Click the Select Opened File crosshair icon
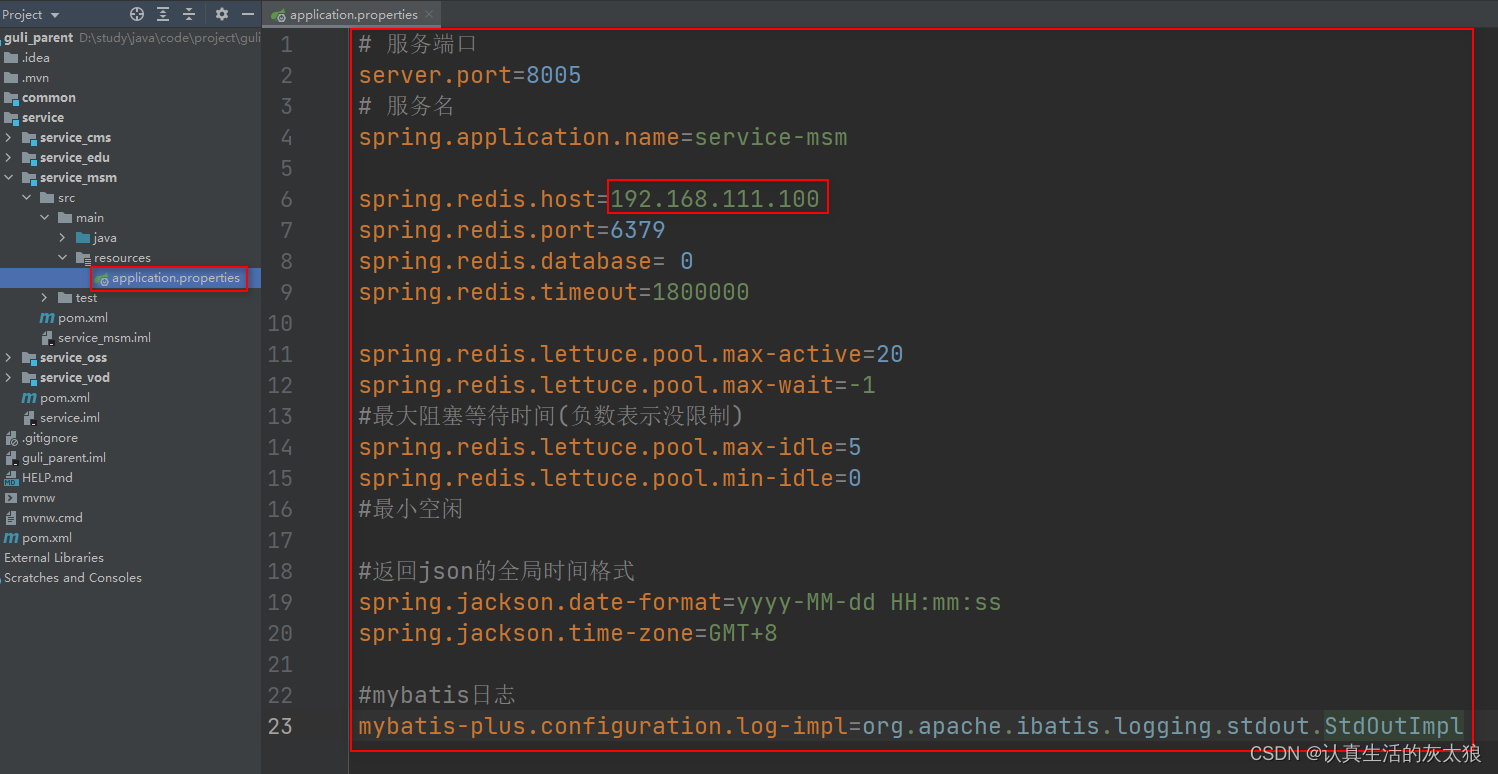1498x774 pixels. point(137,14)
